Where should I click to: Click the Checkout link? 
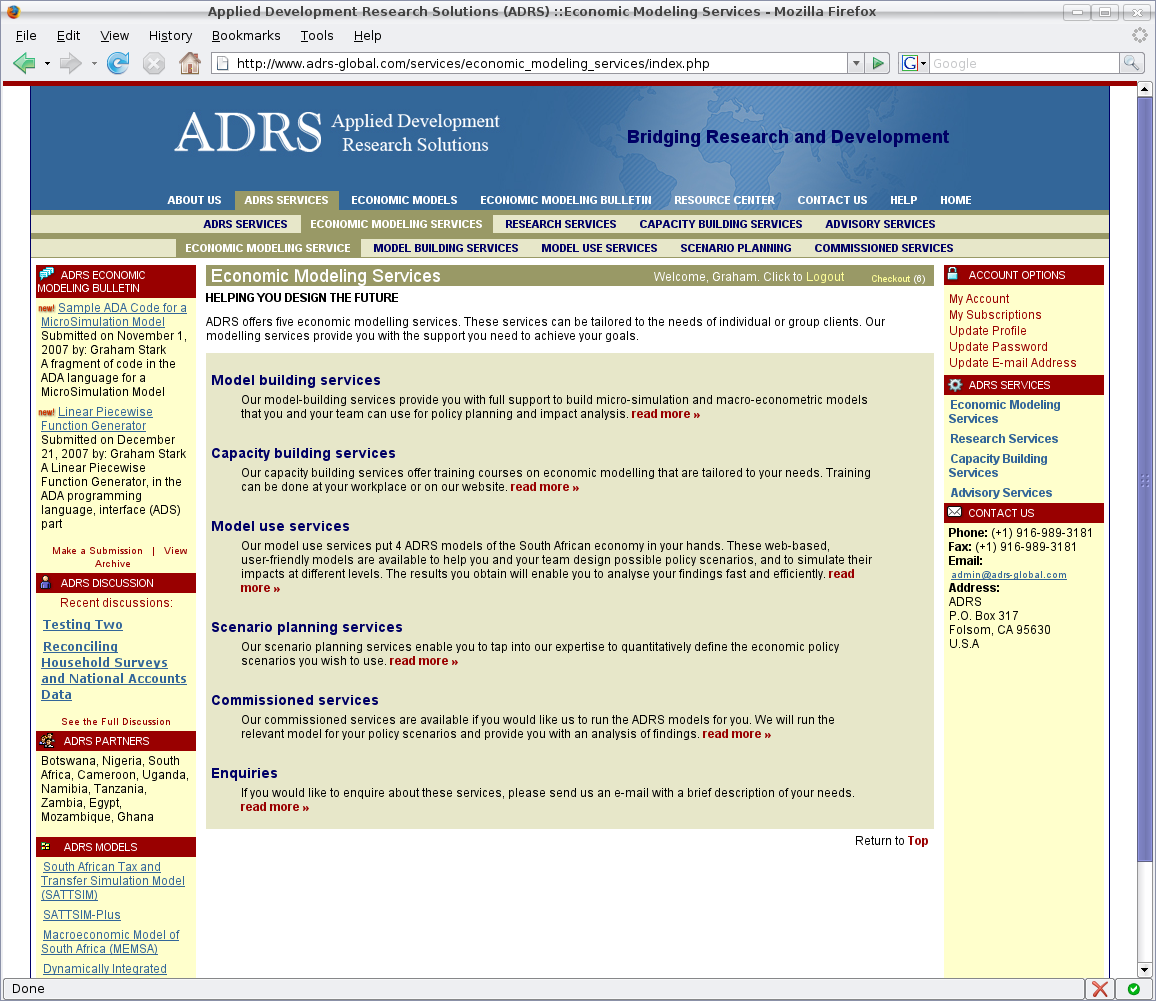[891, 279]
